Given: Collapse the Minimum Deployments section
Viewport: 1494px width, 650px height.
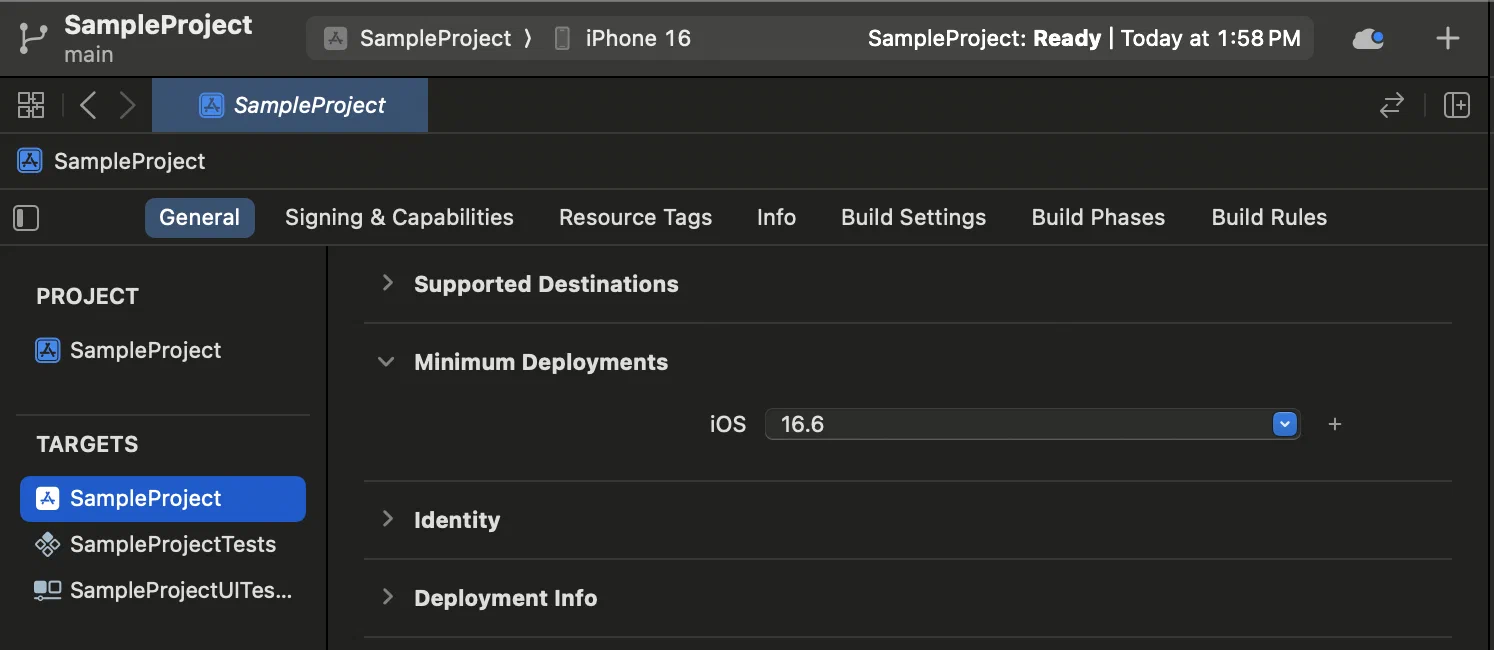Looking at the screenshot, I should click(386, 362).
